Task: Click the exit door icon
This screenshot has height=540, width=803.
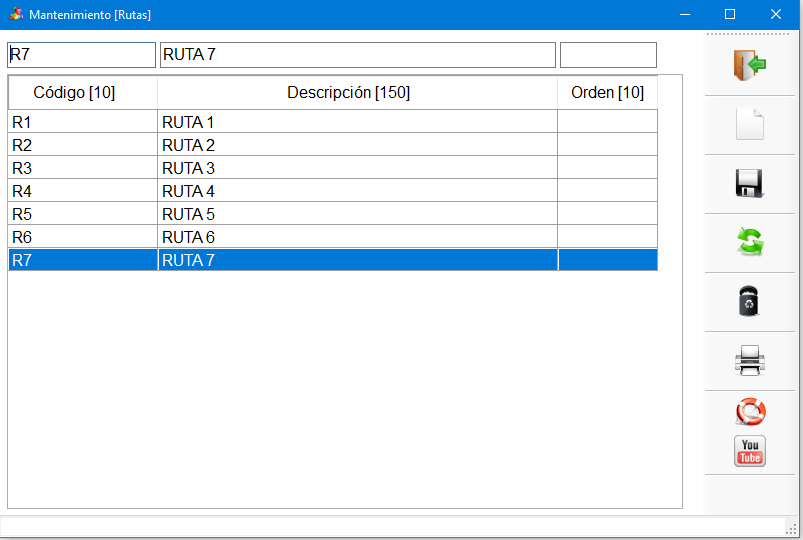Action: click(x=750, y=65)
